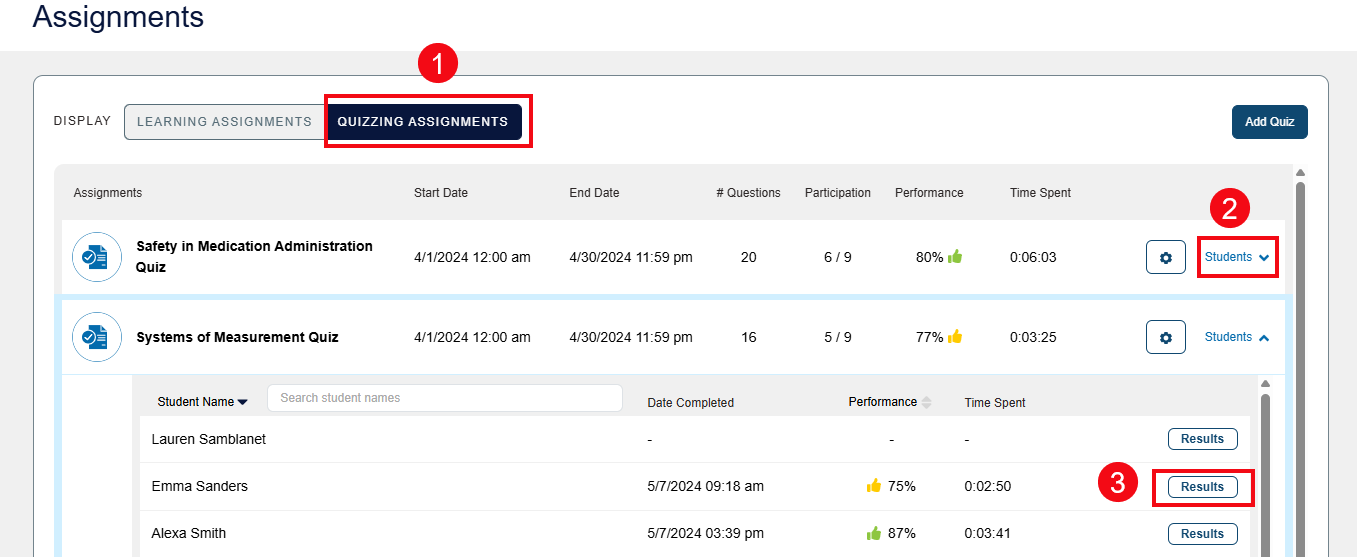
Task: Sort students by the Performance column arrows
Action: pos(926,402)
